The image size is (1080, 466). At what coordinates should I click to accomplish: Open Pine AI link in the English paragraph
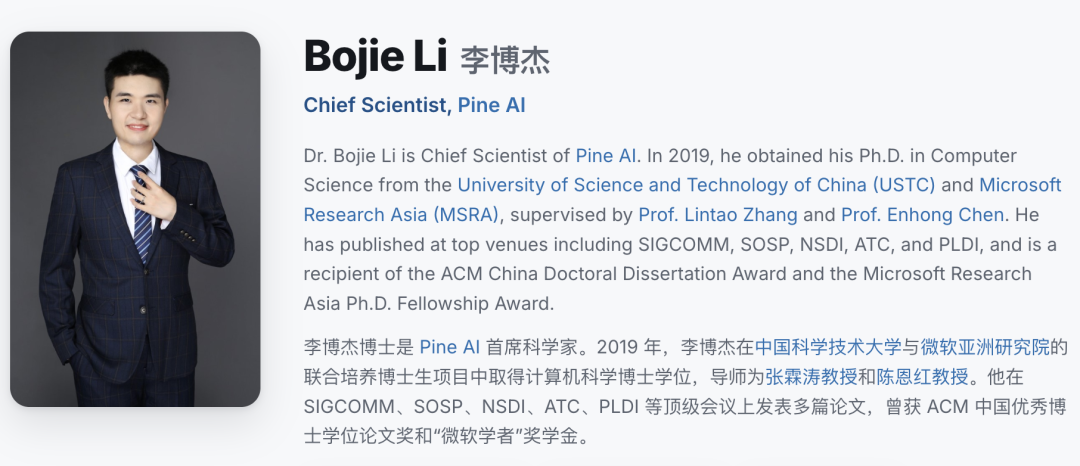pyautogui.click(x=606, y=156)
